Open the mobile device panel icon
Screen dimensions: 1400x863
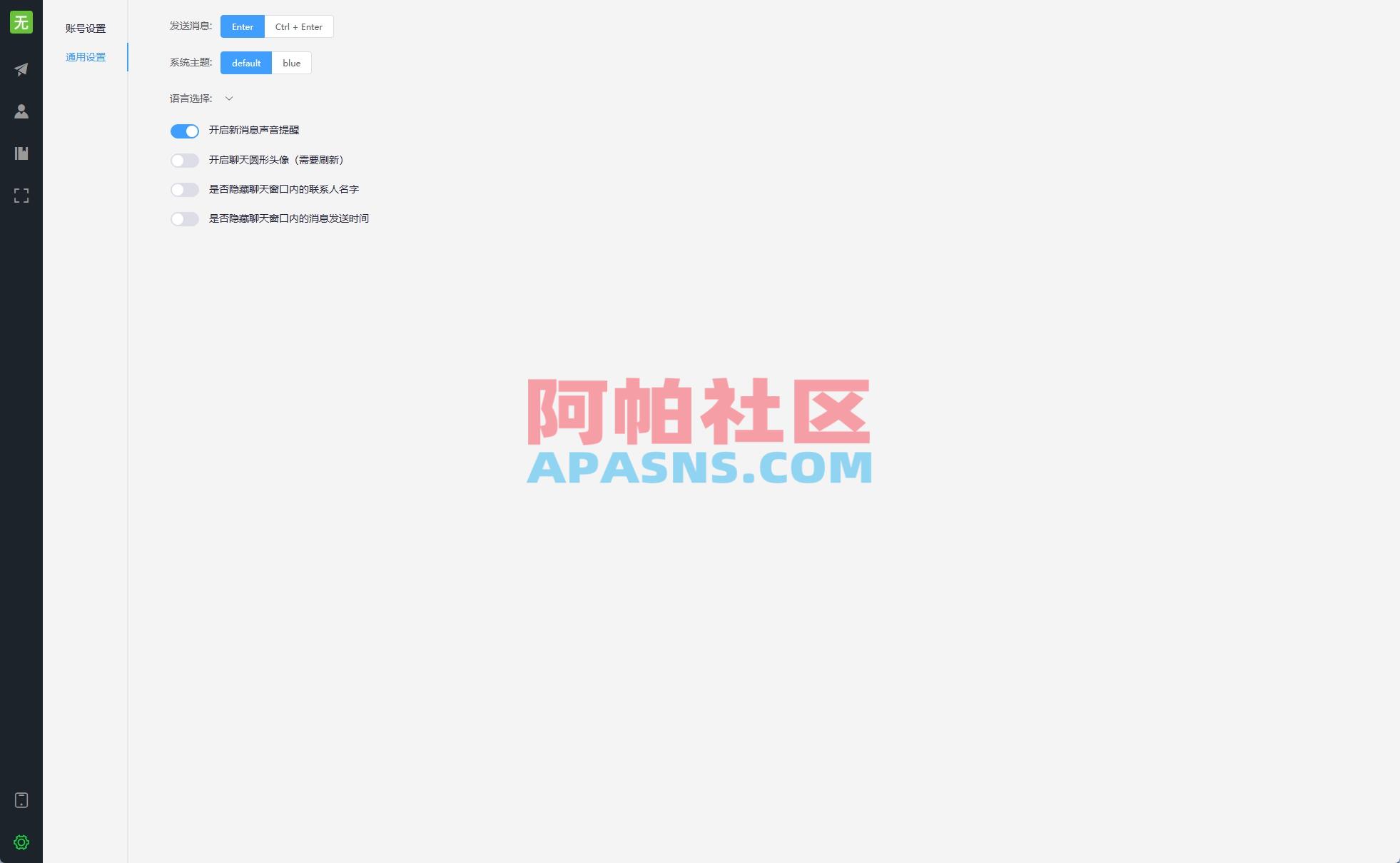(x=21, y=800)
